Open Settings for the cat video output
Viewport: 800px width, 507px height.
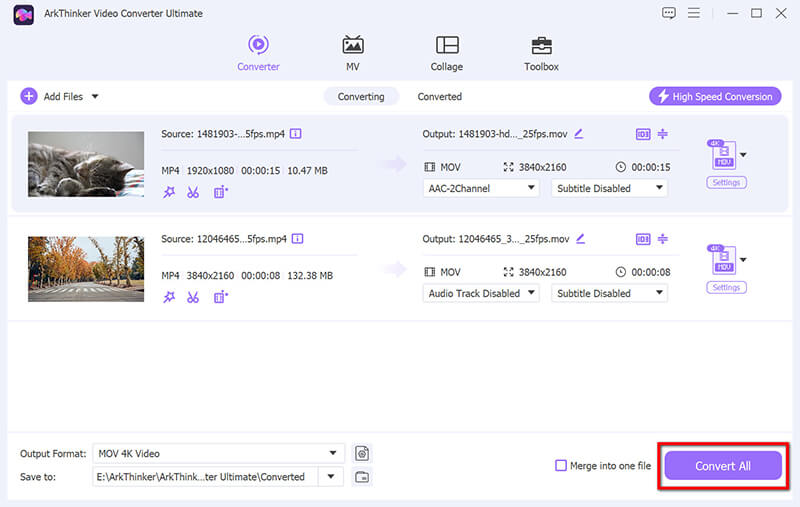click(727, 183)
